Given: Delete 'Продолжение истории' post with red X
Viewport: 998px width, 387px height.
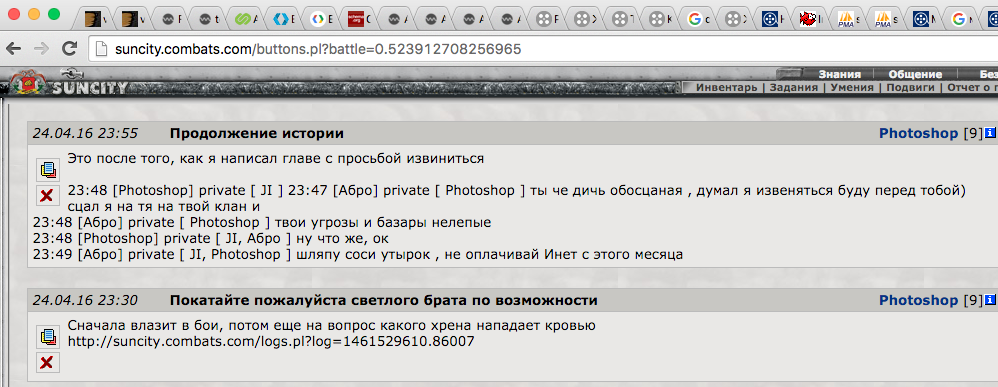Looking at the screenshot, I should point(48,195).
